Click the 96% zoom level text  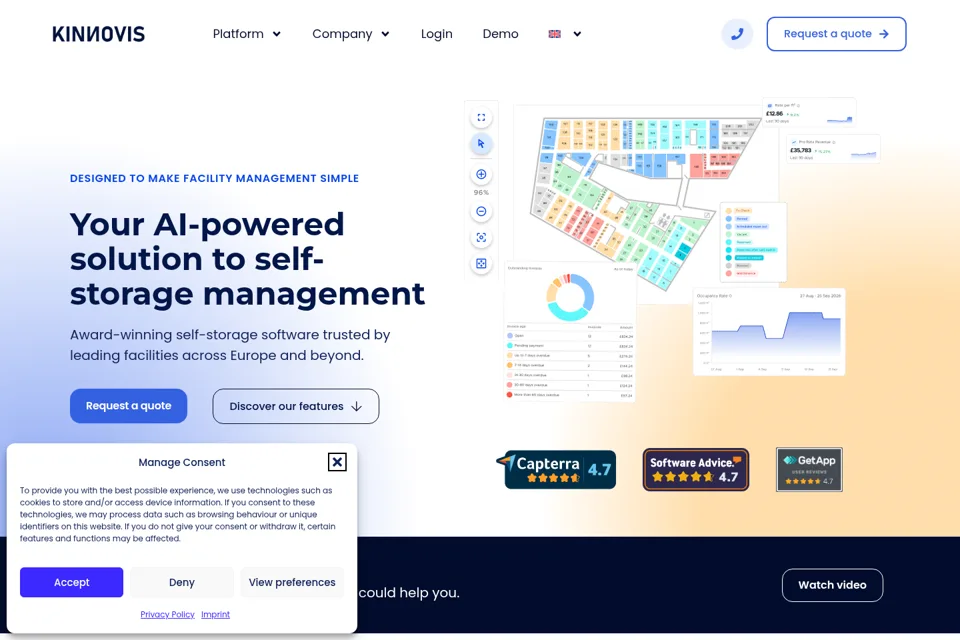pyautogui.click(x=481, y=192)
